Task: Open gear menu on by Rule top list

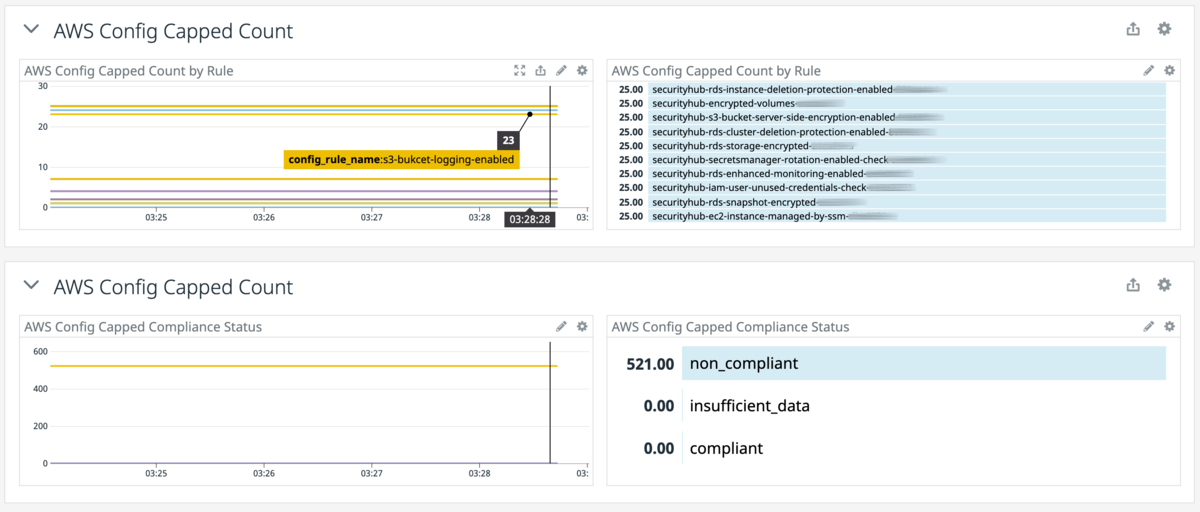Action: 1169,70
